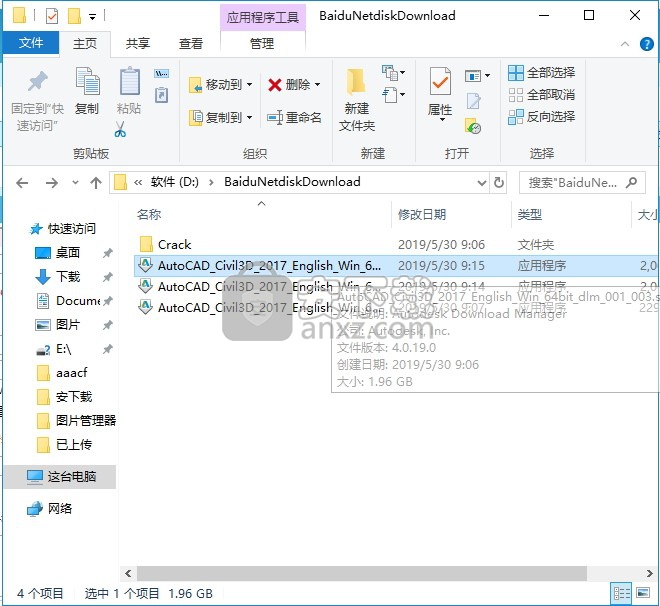Screen dimensions: 660x606
Task: Click the Paste (粘贴) ribbon button
Action: pyautogui.click(x=129, y=91)
